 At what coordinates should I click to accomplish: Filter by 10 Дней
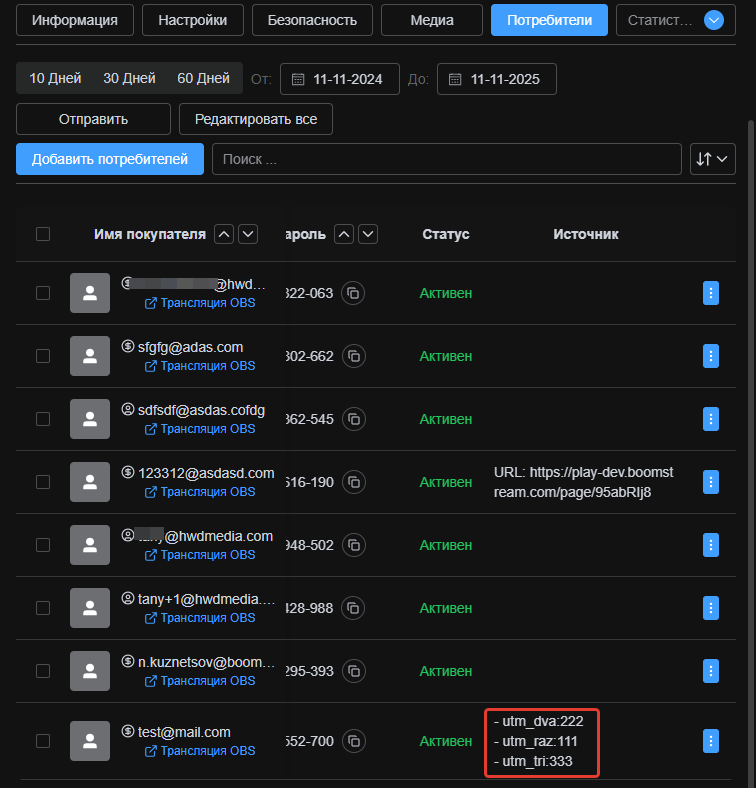click(x=55, y=78)
